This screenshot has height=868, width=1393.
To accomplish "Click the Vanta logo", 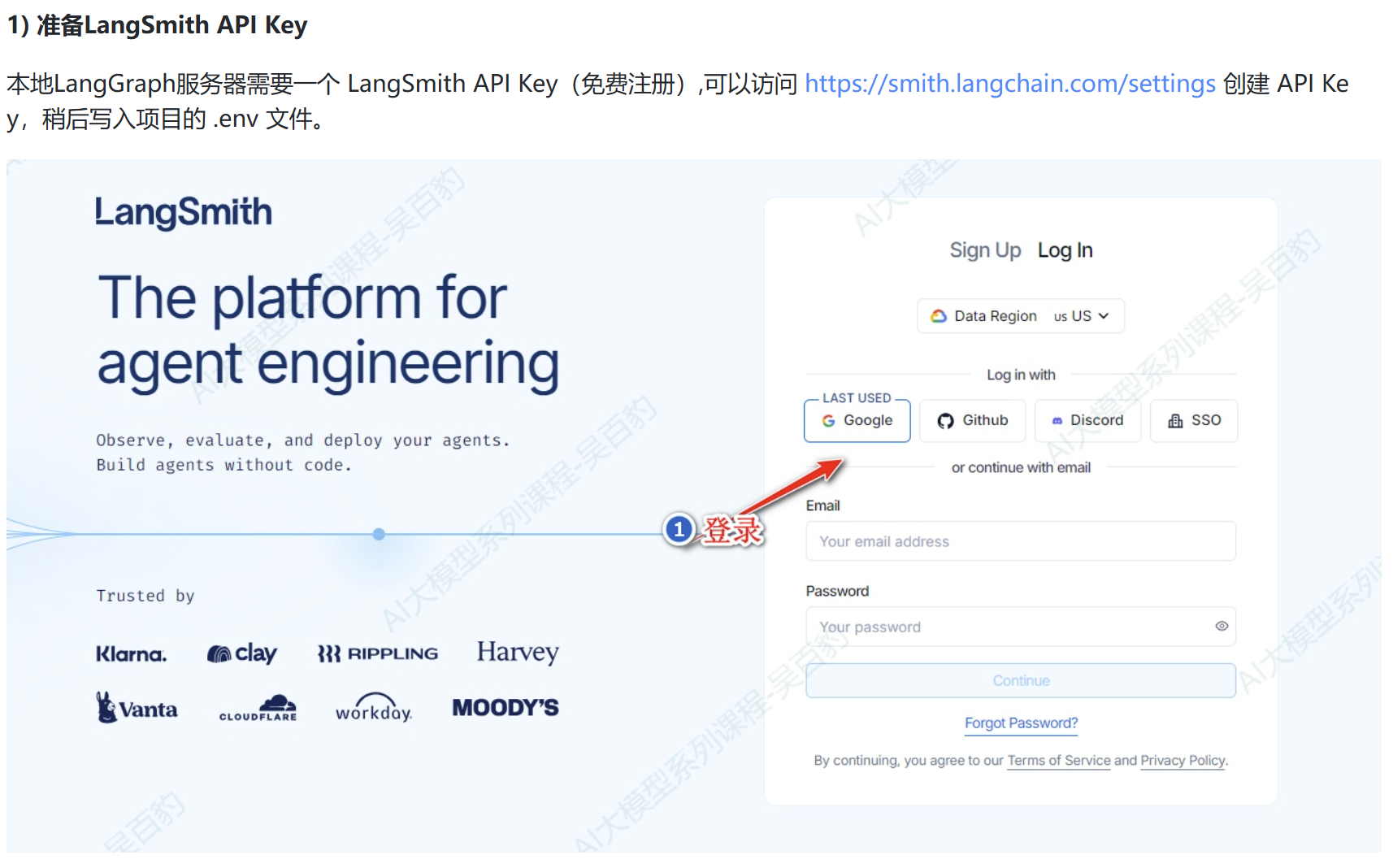I will (x=137, y=708).
